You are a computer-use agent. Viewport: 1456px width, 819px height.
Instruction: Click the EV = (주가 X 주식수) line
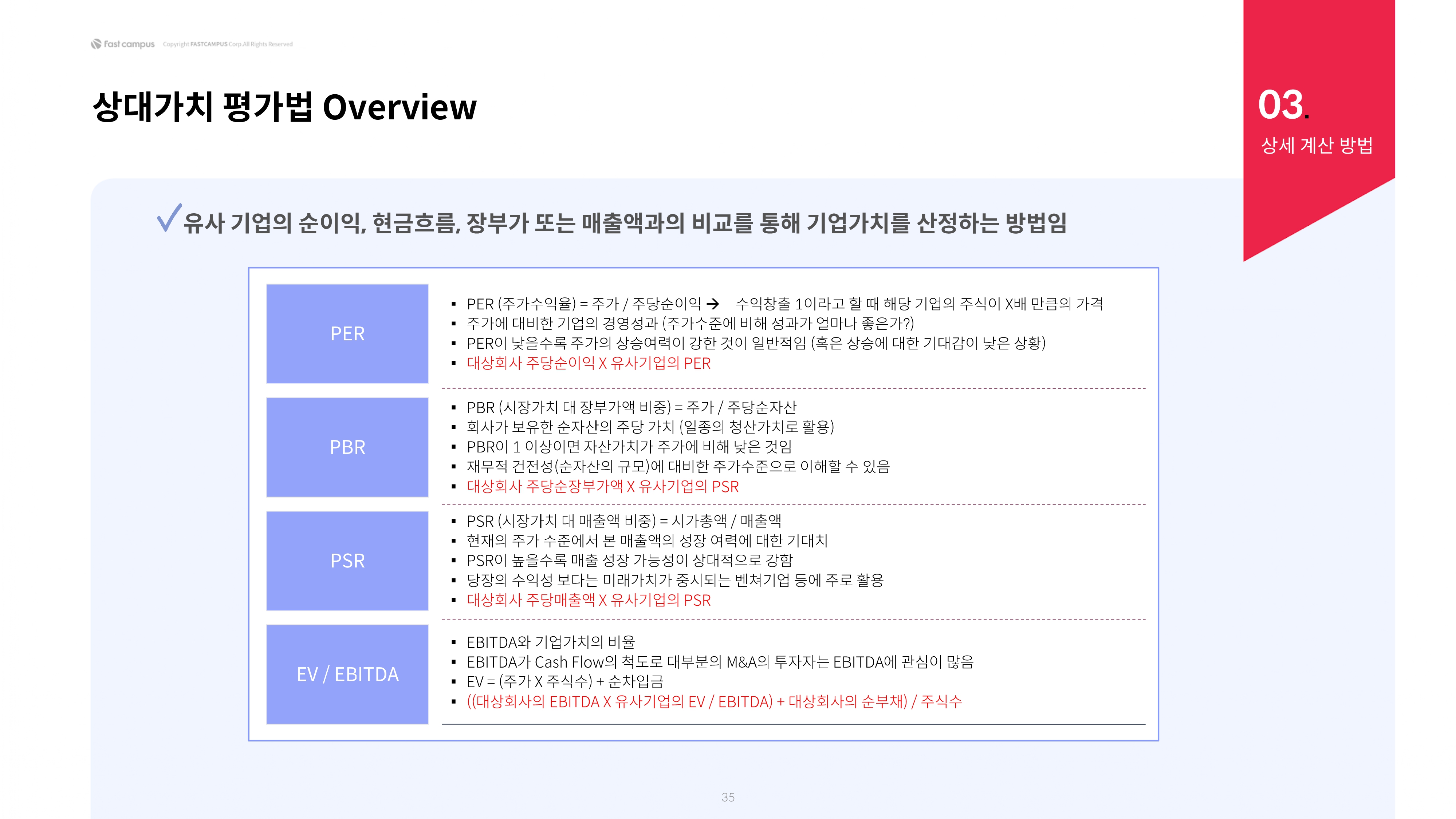point(564,682)
